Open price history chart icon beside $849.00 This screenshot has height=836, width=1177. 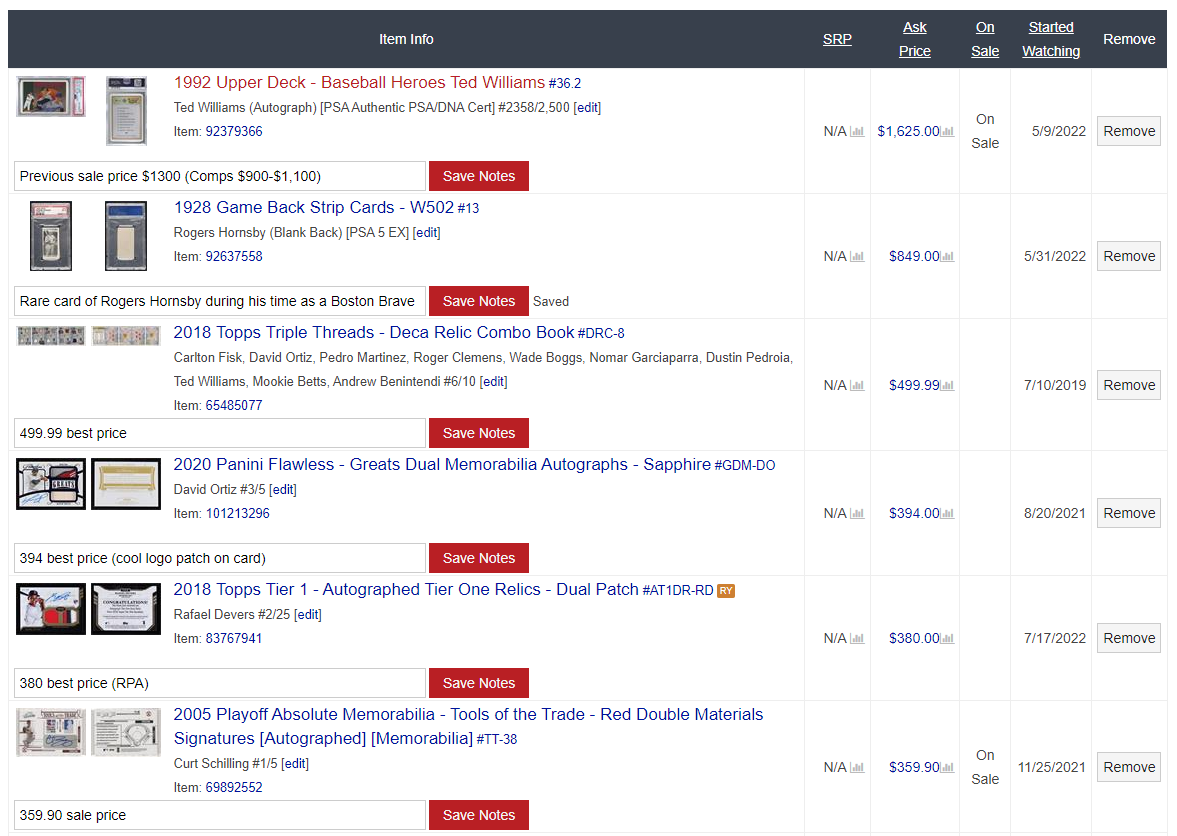coord(947,257)
